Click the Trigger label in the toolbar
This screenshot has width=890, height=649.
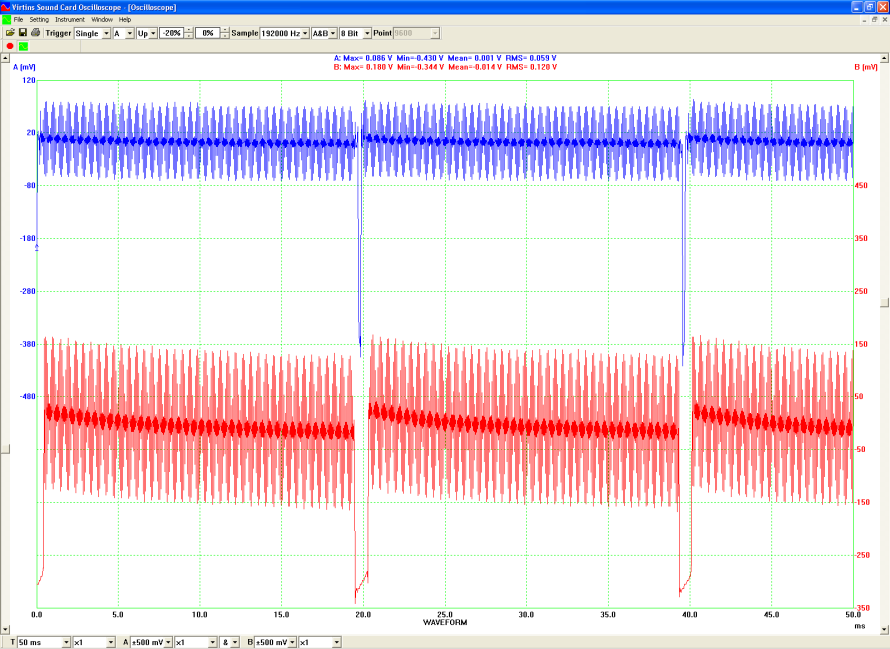(x=58, y=33)
